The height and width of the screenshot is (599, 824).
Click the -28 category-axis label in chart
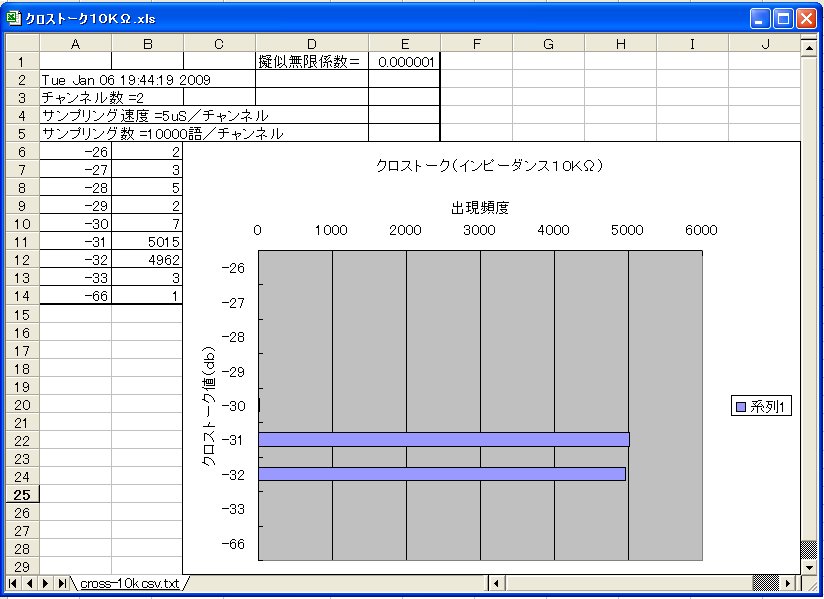(x=233, y=337)
